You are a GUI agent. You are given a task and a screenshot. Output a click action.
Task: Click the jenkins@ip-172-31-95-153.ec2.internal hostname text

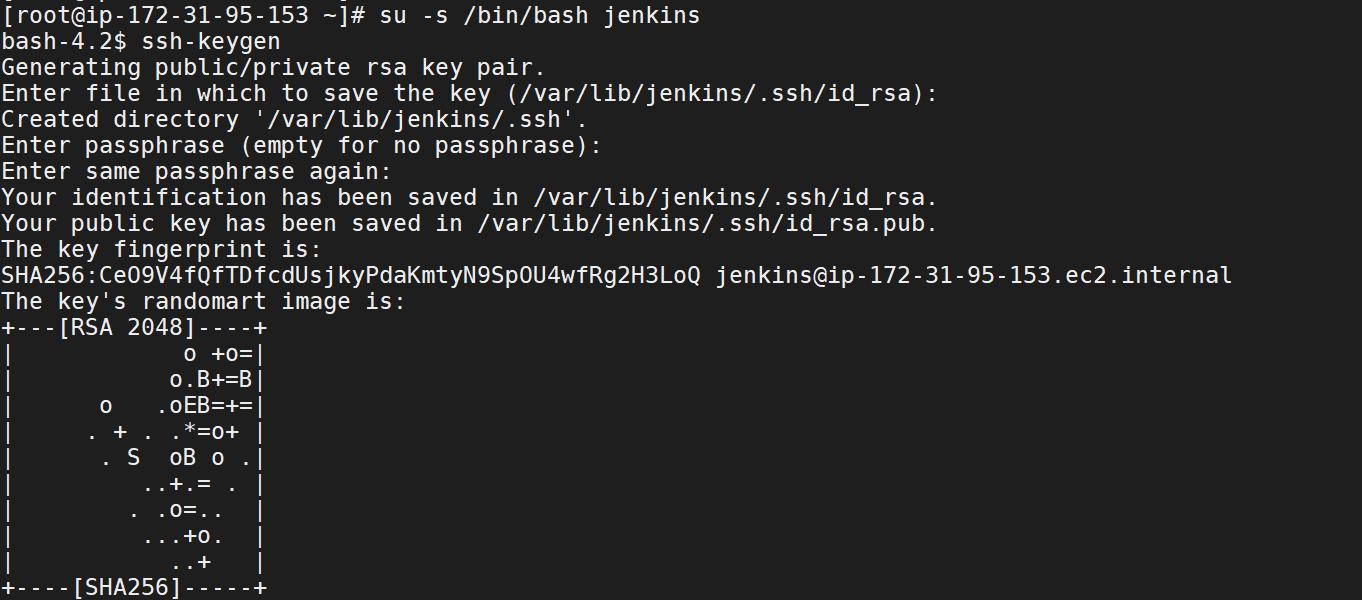point(974,276)
